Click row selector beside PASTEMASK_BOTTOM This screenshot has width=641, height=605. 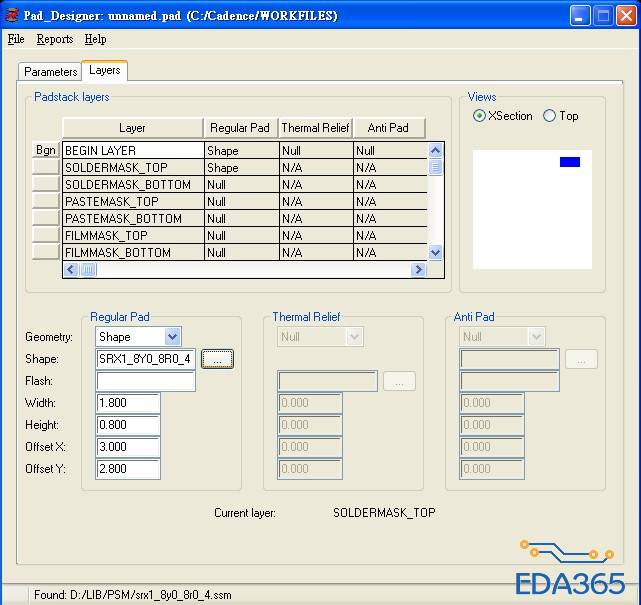pos(46,218)
